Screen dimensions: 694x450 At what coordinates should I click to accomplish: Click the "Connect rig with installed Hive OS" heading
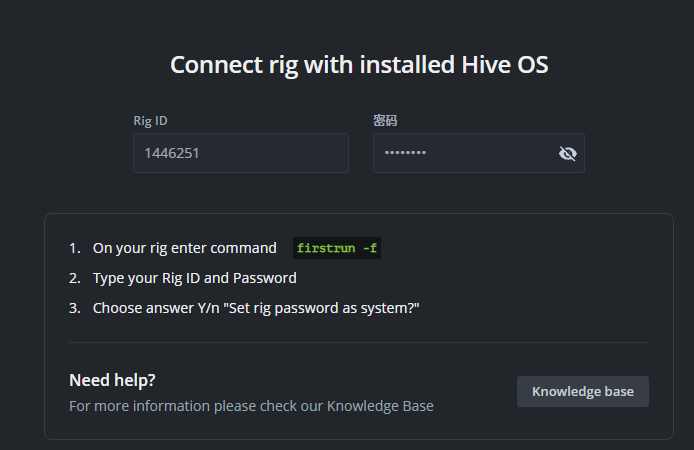[x=359, y=65]
